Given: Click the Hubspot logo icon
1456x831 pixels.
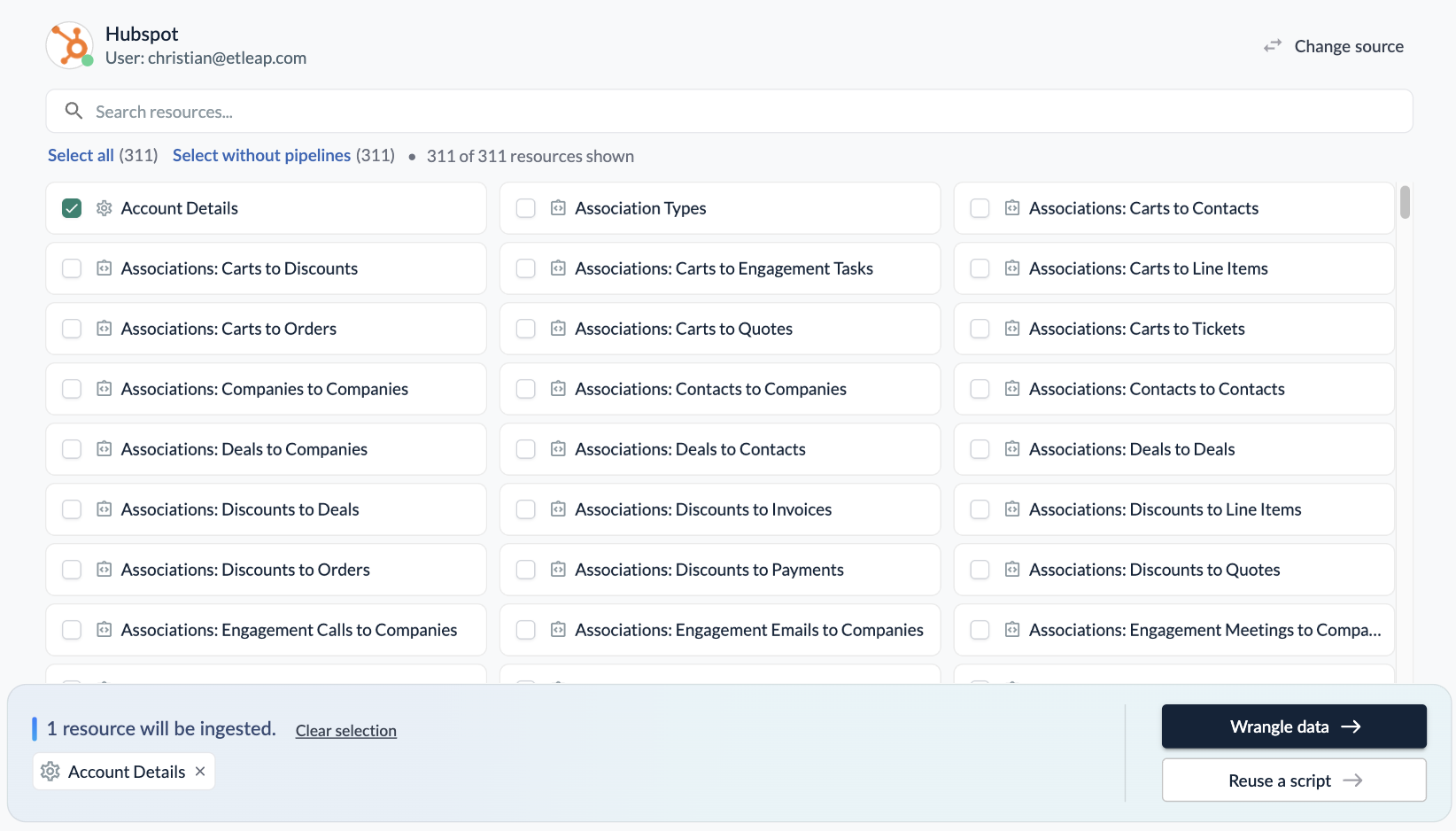Looking at the screenshot, I should [70, 45].
